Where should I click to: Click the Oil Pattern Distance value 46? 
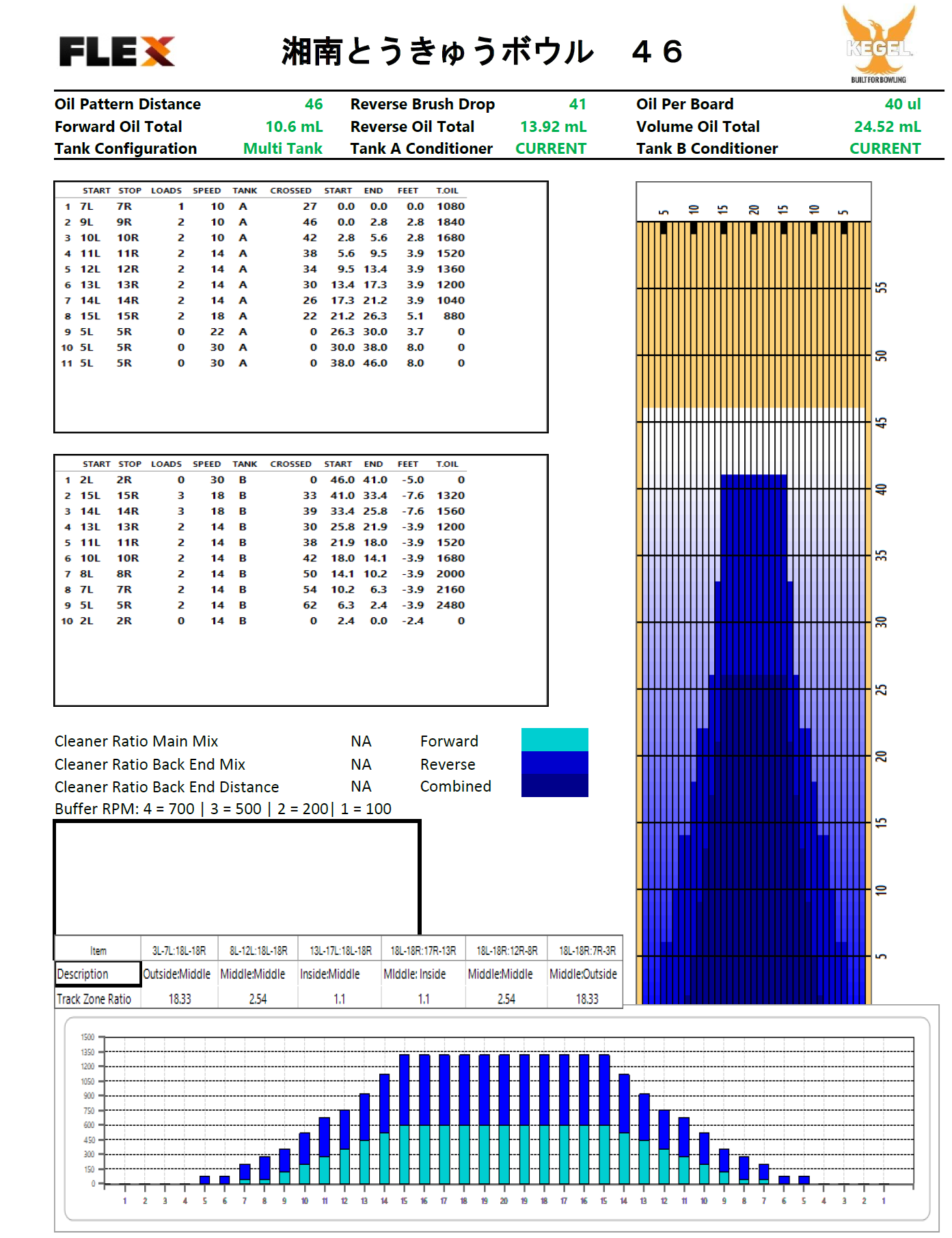click(314, 105)
